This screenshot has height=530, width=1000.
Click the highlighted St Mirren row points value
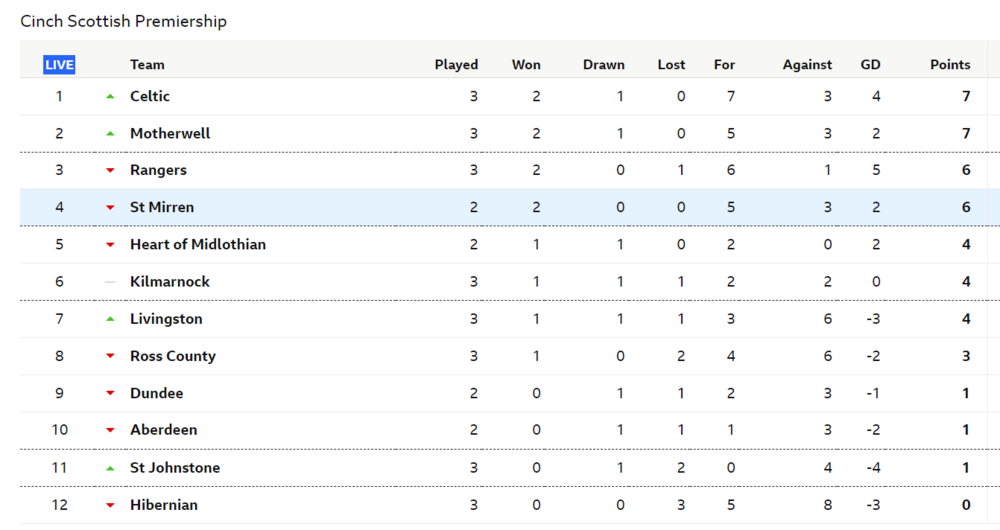[966, 207]
